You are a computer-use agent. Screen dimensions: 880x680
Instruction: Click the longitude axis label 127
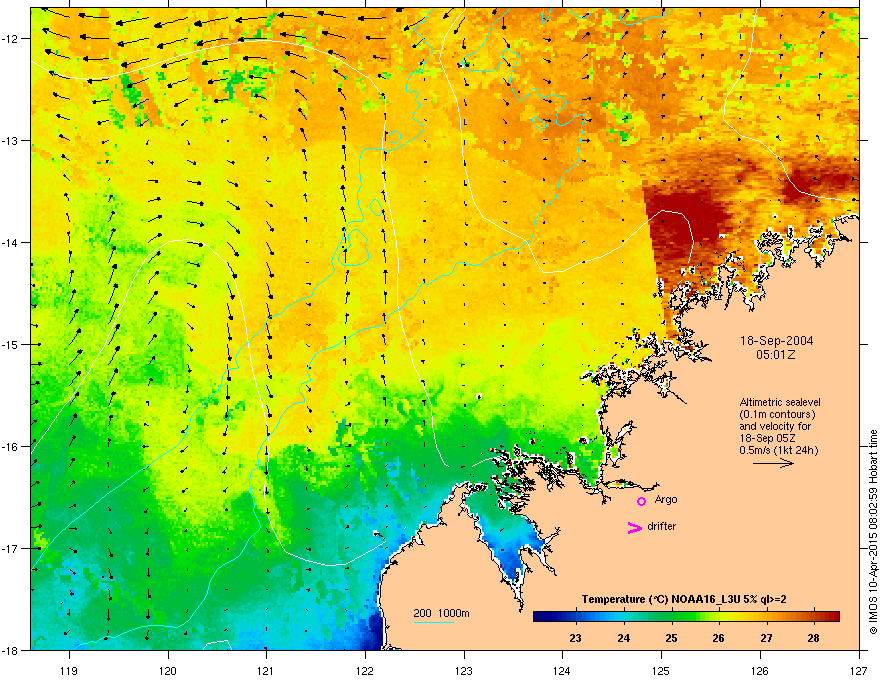tap(859, 670)
